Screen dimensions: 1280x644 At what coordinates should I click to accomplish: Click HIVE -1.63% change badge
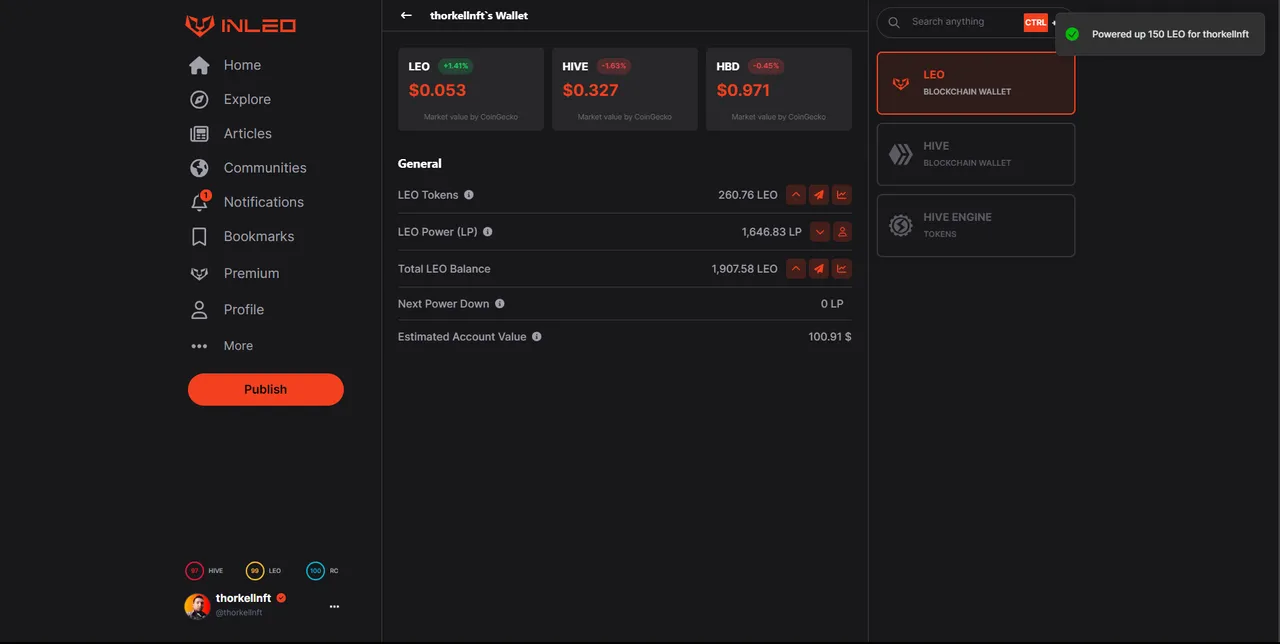[614, 66]
